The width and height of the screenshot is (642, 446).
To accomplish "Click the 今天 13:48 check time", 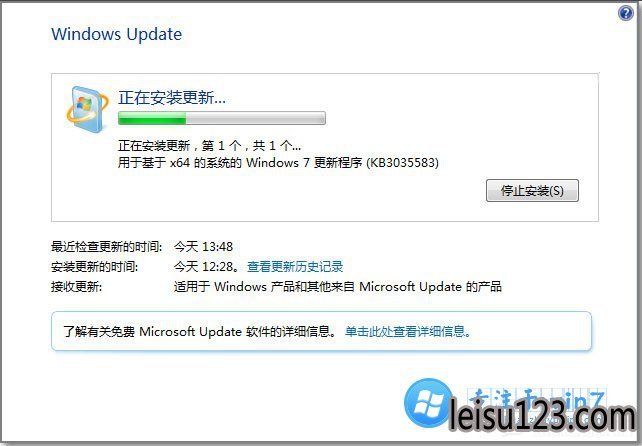I will [203, 247].
